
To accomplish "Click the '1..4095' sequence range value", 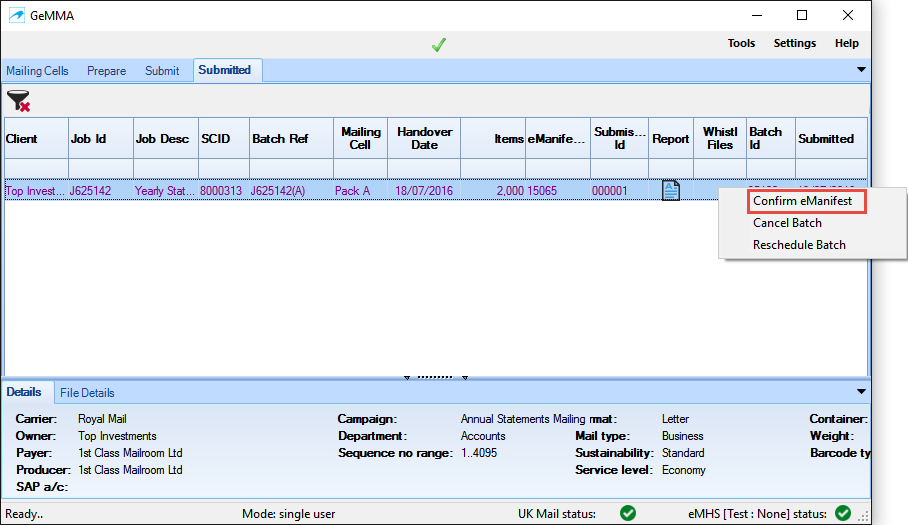I will [x=479, y=453].
